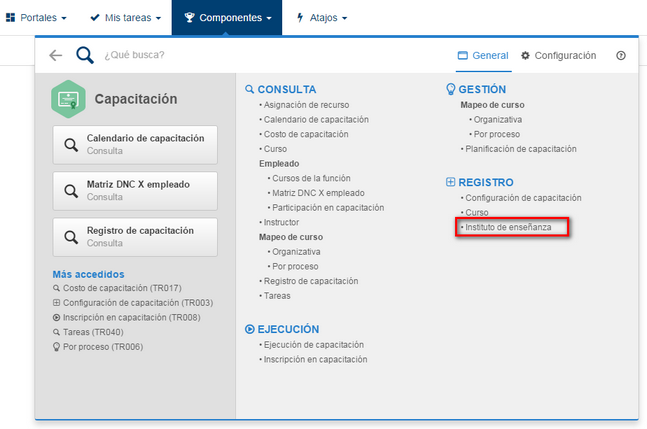The width and height of the screenshot is (647, 429).
Task: Click magnifier icon in Matriz DNC X empleado card
Action: (x=71, y=191)
